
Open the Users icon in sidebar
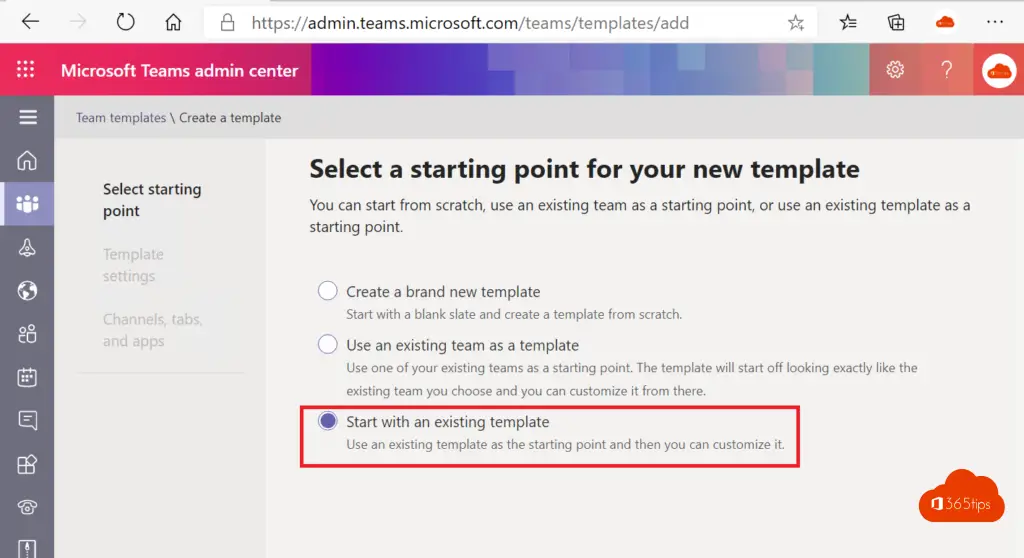27,334
